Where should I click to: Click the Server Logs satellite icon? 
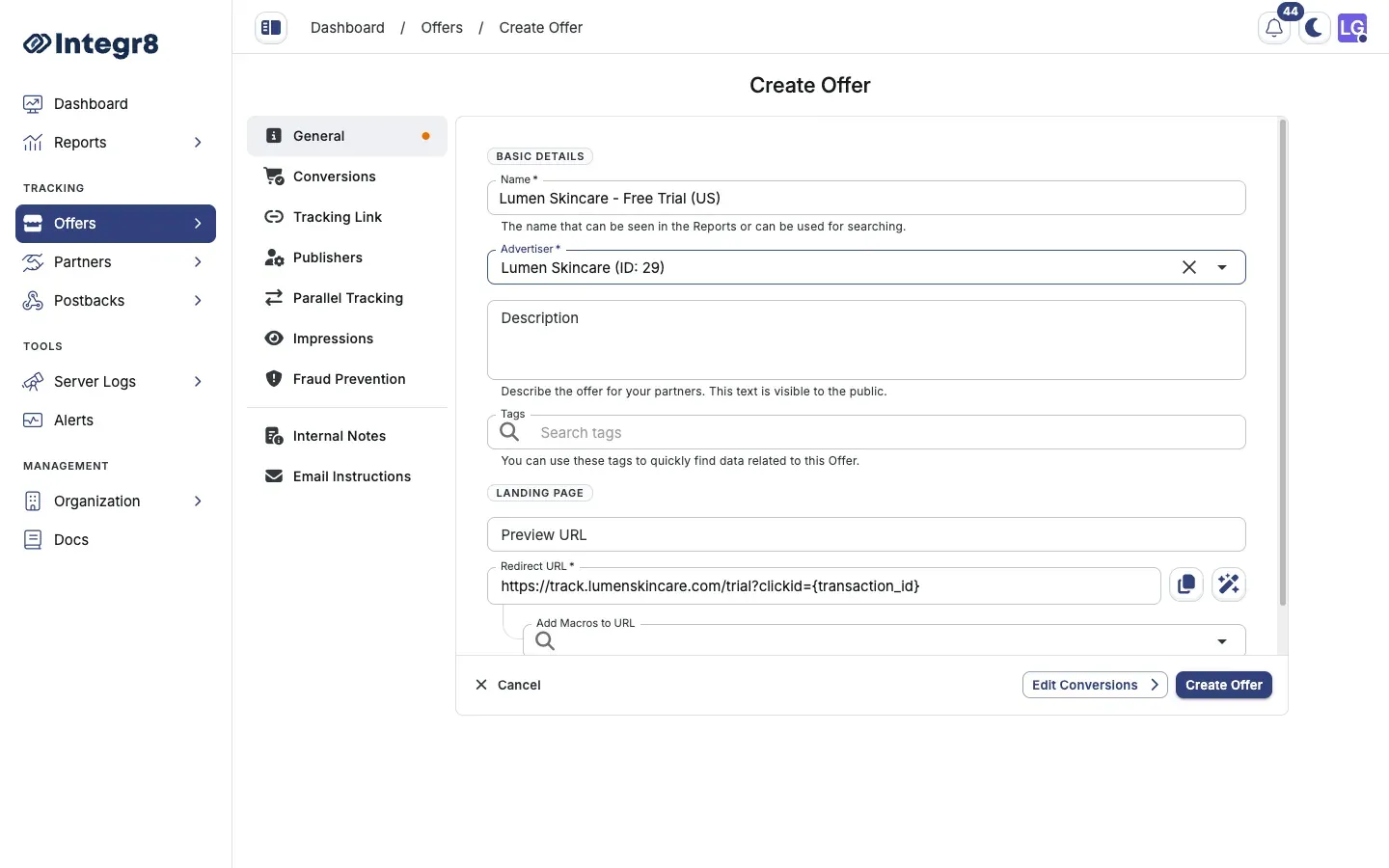pos(33,382)
